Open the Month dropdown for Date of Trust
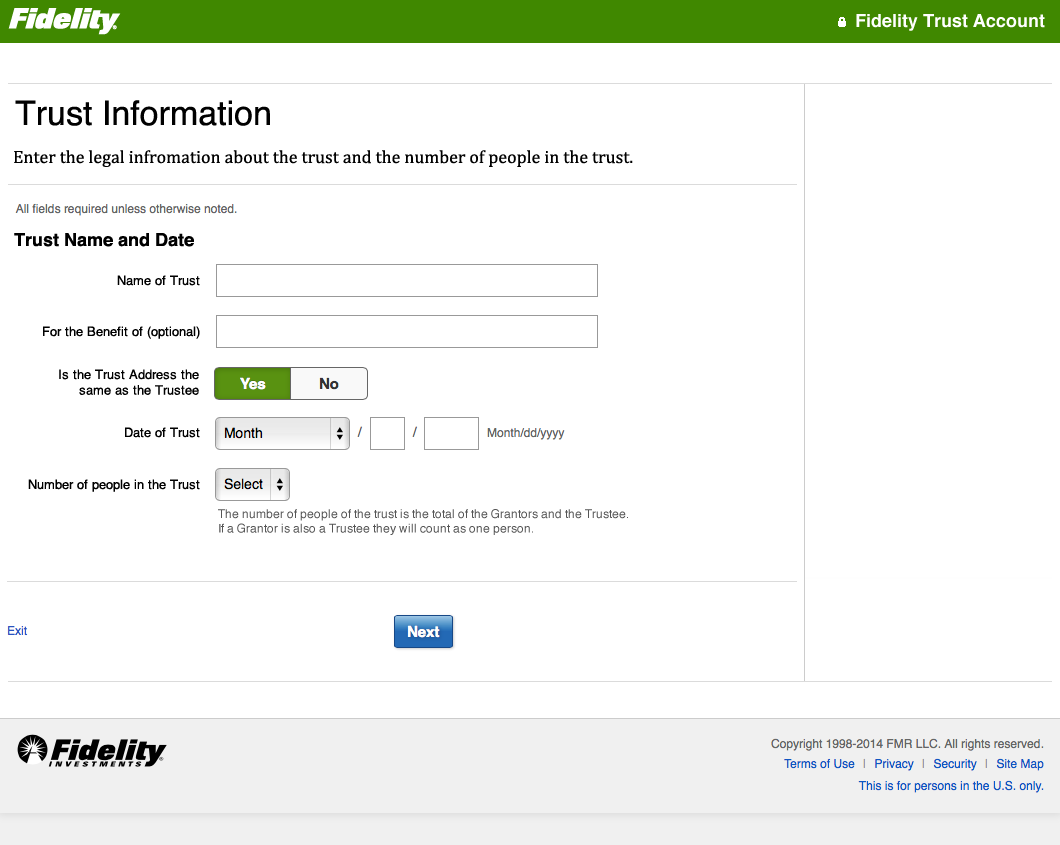 [x=283, y=433]
